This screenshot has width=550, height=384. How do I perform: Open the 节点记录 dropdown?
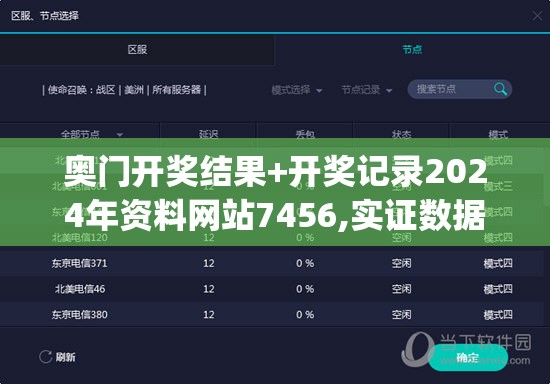click(367, 90)
